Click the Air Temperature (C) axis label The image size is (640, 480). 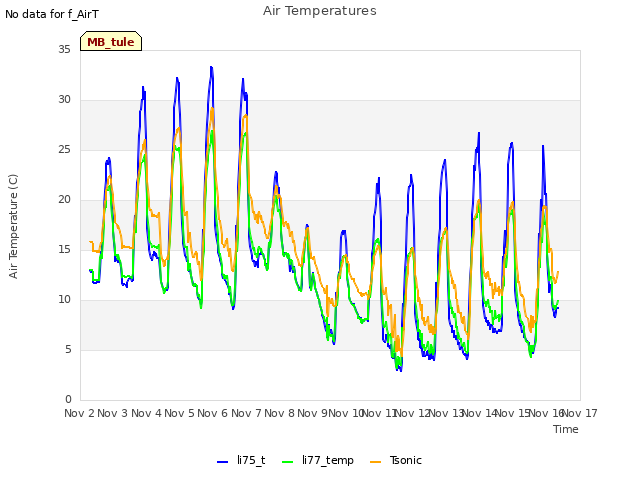(x=13, y=227)
